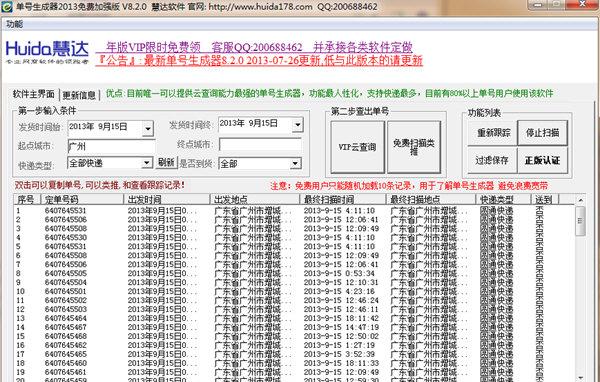Open the 快递类型 combo box
This screenshot has width=600, height=382.
[110, 163]
